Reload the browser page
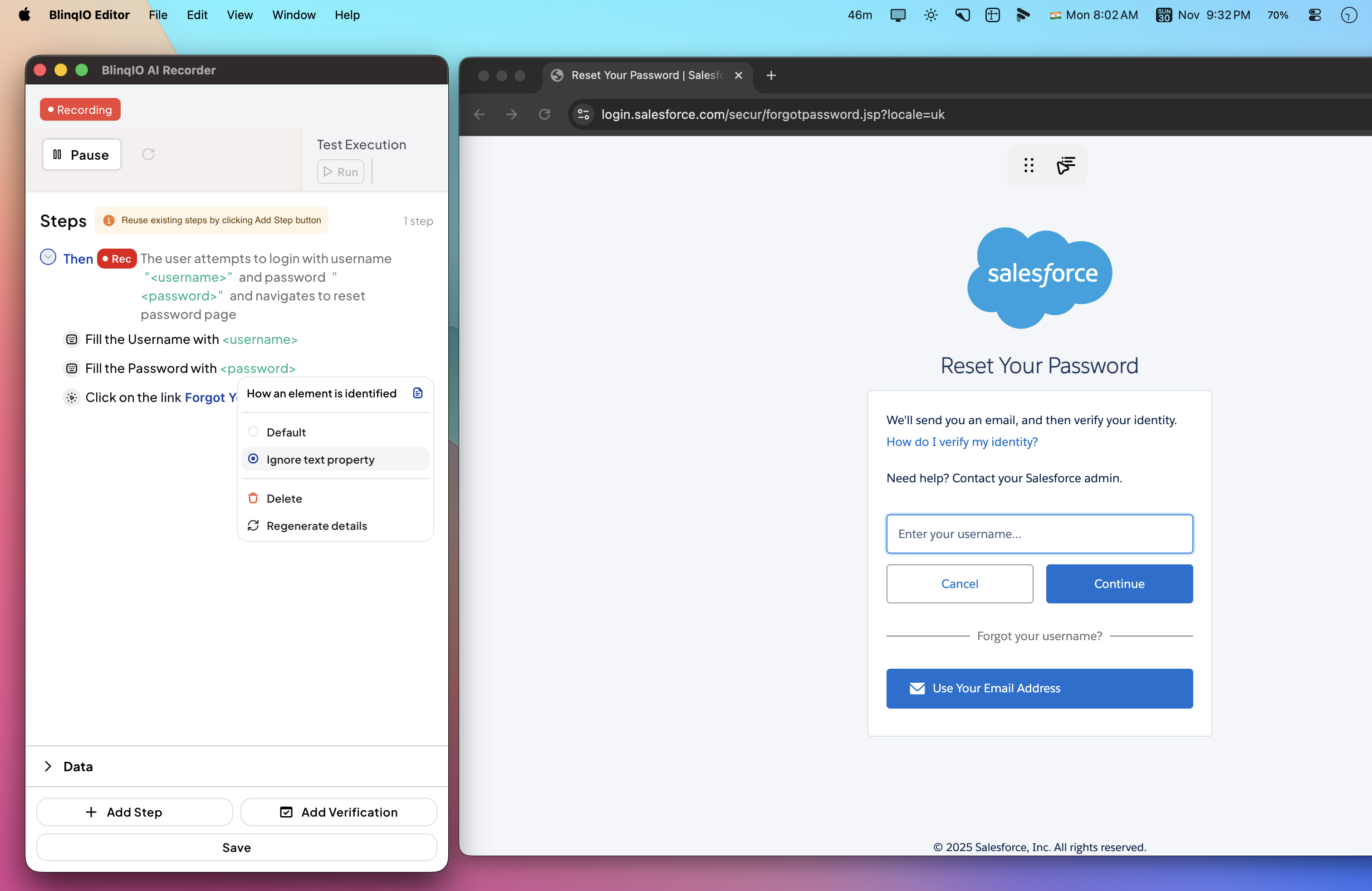1372x891 pixels. click(544, 114)
